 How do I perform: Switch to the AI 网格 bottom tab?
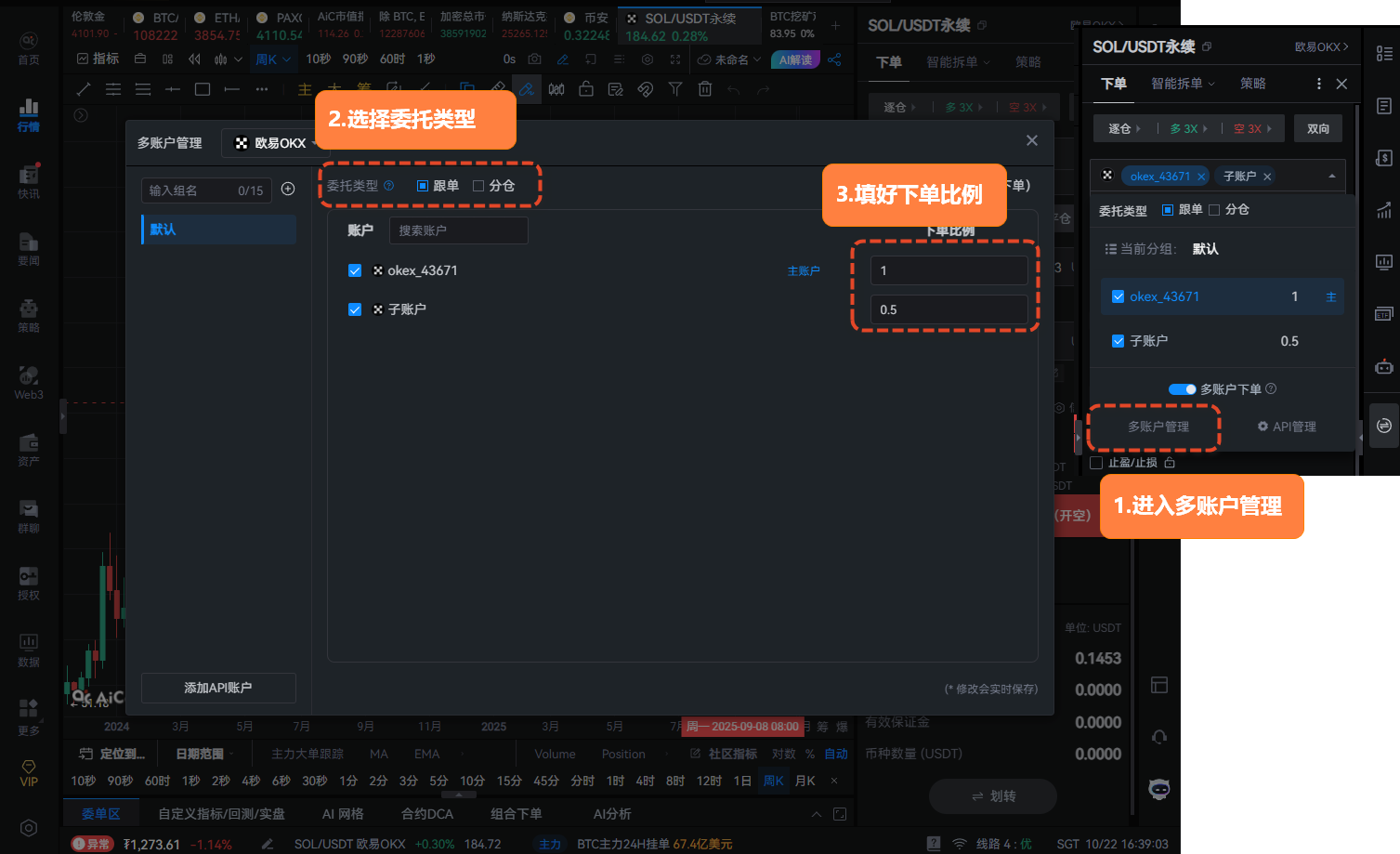tap(343, 814)
